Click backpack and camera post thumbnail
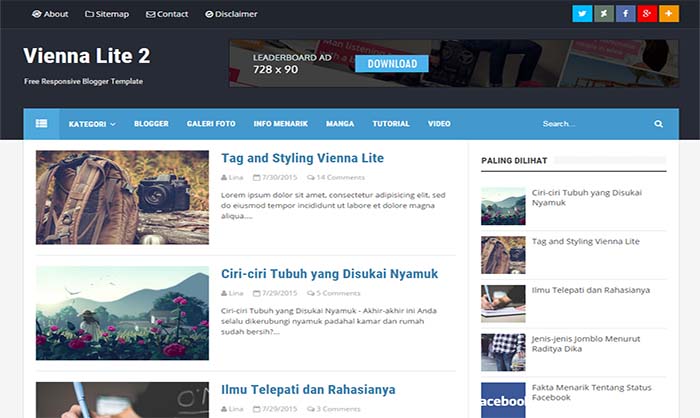This screenshot has width=700, height=418. [x=122, y=197]
